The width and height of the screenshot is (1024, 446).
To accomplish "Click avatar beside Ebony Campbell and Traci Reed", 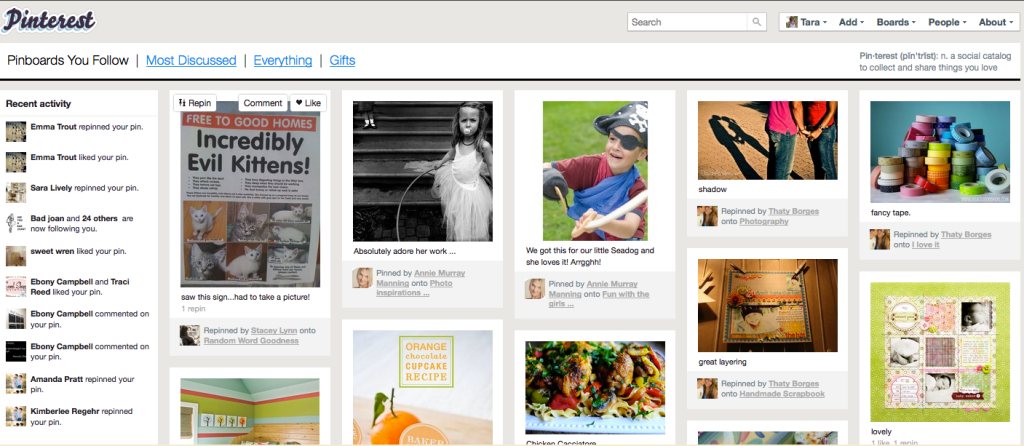I will coord(16,287).
